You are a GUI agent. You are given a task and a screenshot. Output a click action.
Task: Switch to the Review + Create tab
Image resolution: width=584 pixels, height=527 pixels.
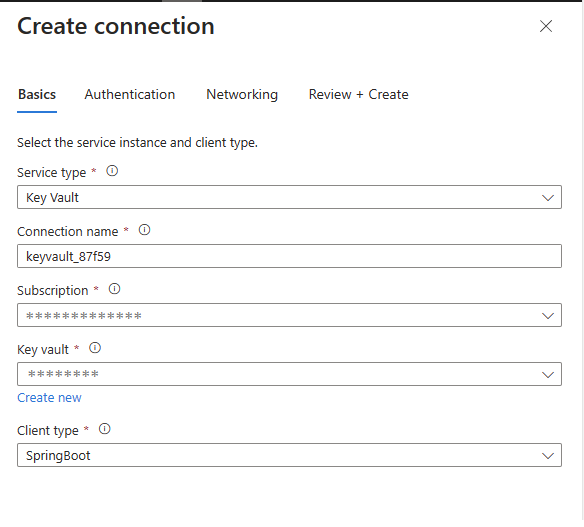pyautogui.click(x=359, y=95)
